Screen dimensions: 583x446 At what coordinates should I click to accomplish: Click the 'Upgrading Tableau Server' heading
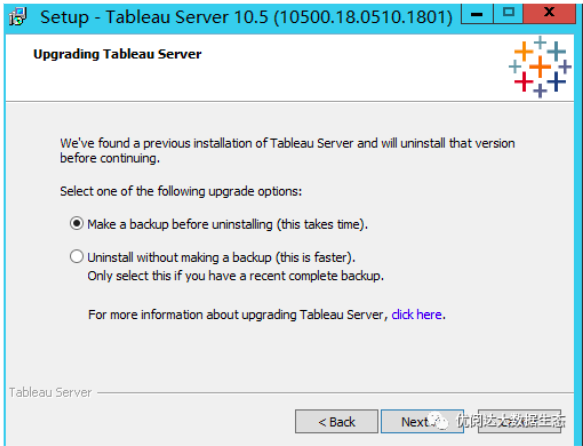click(x=117, y=54)
